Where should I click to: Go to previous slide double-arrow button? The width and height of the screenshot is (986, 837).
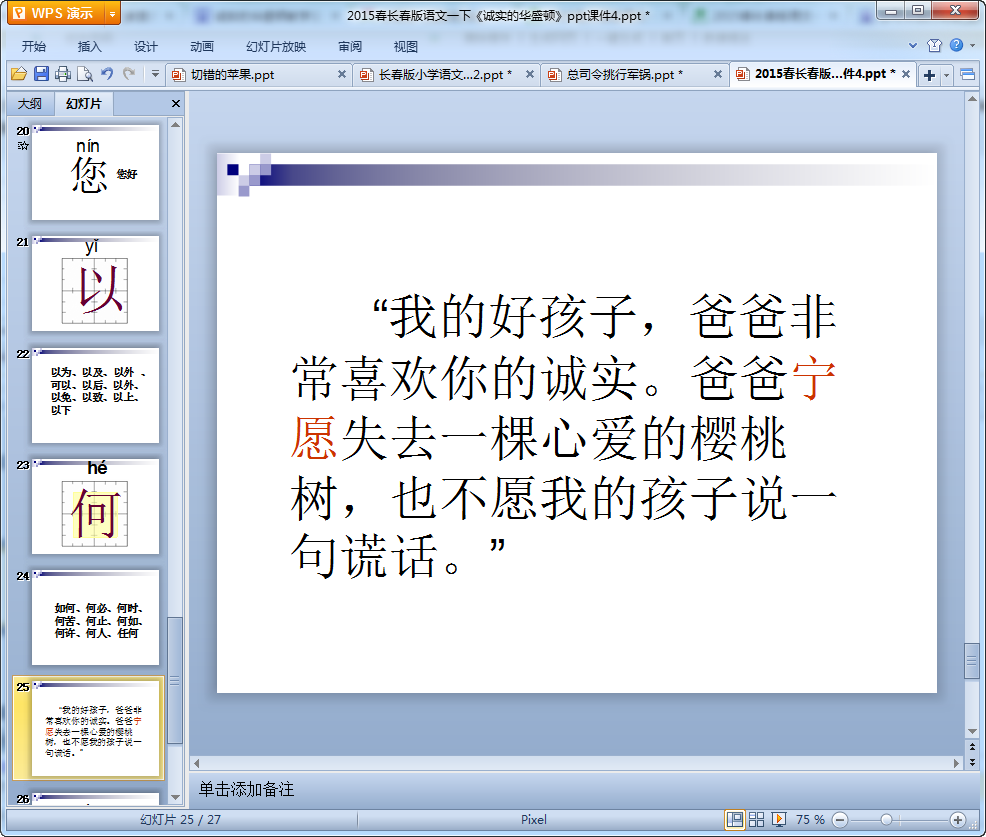tap(972, 747)
